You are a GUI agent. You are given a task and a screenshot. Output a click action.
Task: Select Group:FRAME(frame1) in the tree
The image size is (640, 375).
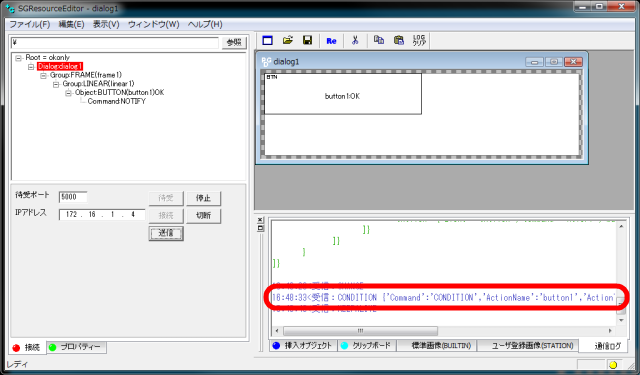(86, 75)
